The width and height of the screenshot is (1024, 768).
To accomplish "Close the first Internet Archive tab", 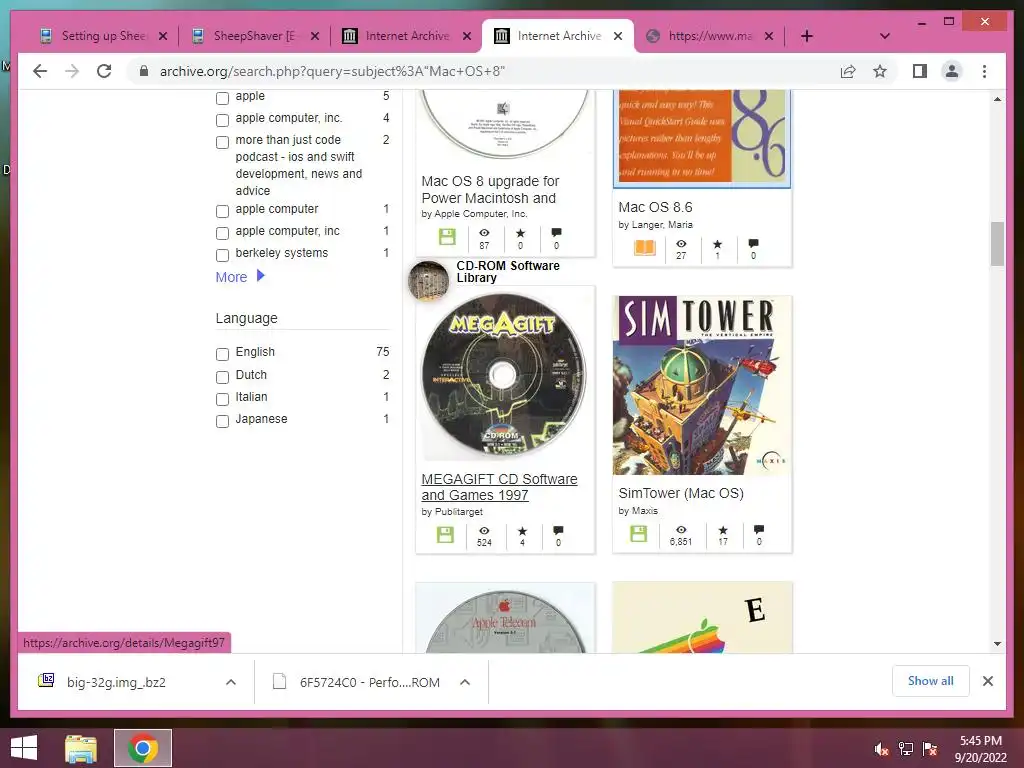I will (467, 36).
